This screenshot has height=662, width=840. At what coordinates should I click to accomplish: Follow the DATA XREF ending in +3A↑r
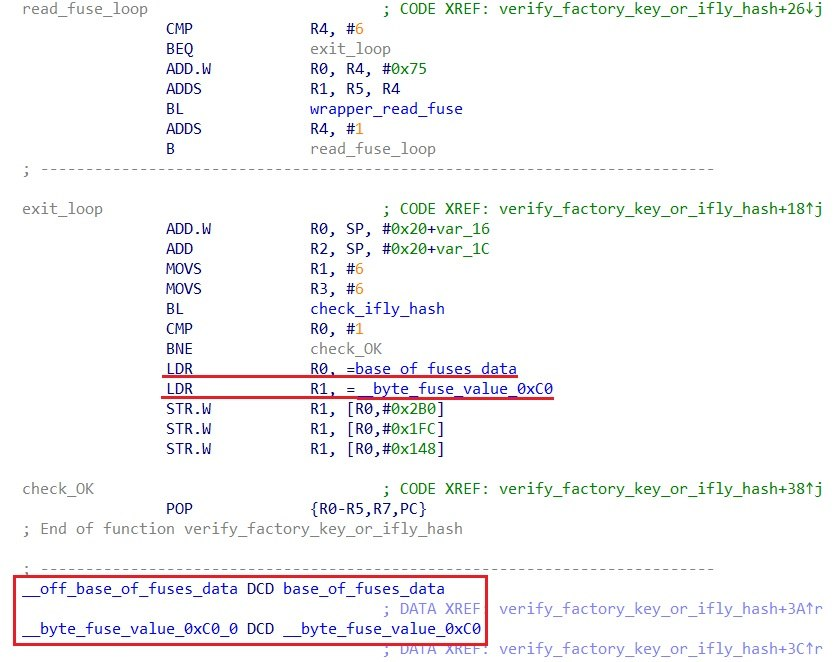click(661, 609)
